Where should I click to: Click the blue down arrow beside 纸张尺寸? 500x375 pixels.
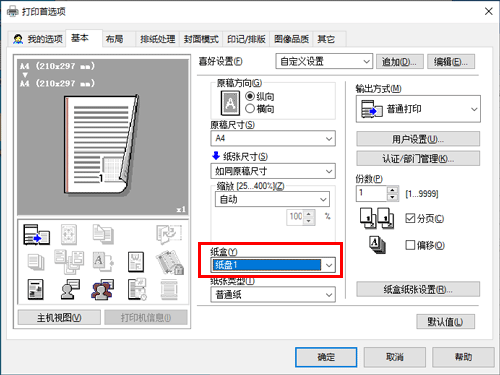(x=216, y=156)
